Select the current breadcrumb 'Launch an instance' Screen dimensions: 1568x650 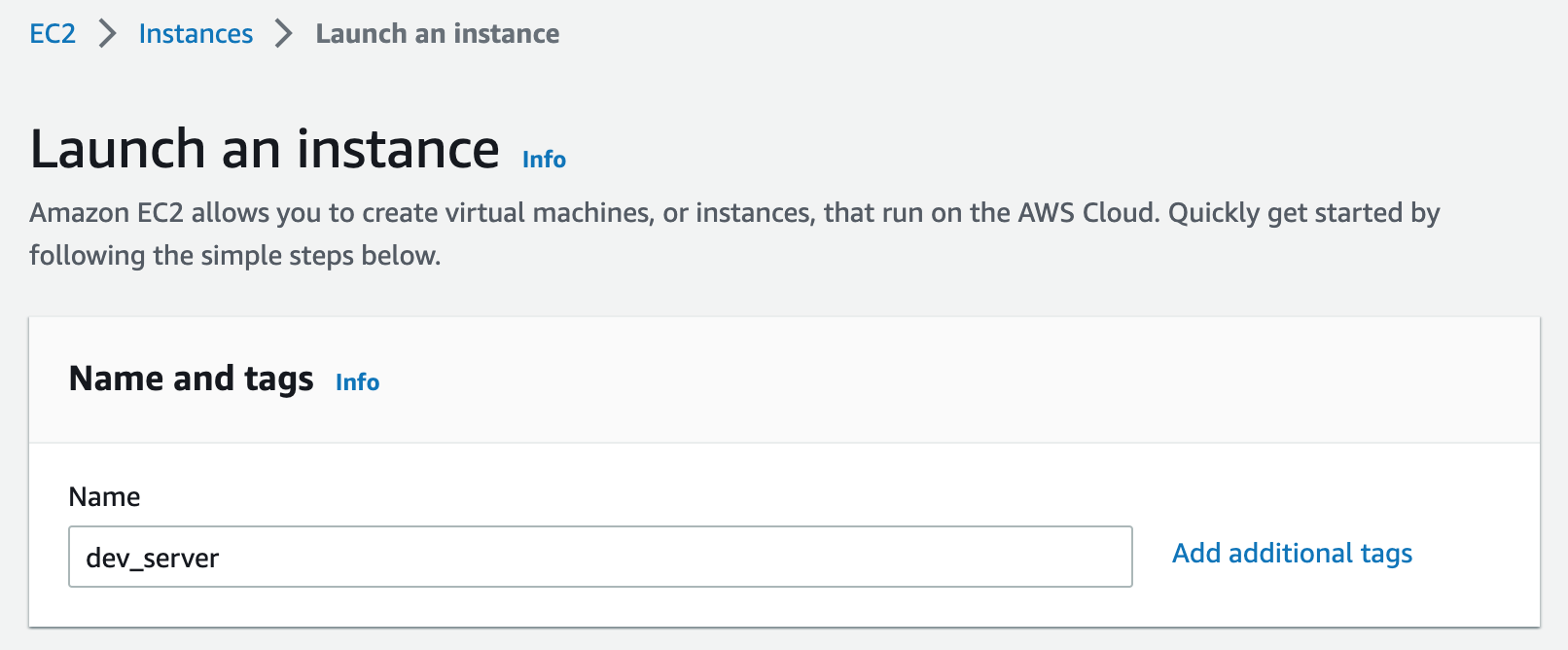(x=438, y=34)
